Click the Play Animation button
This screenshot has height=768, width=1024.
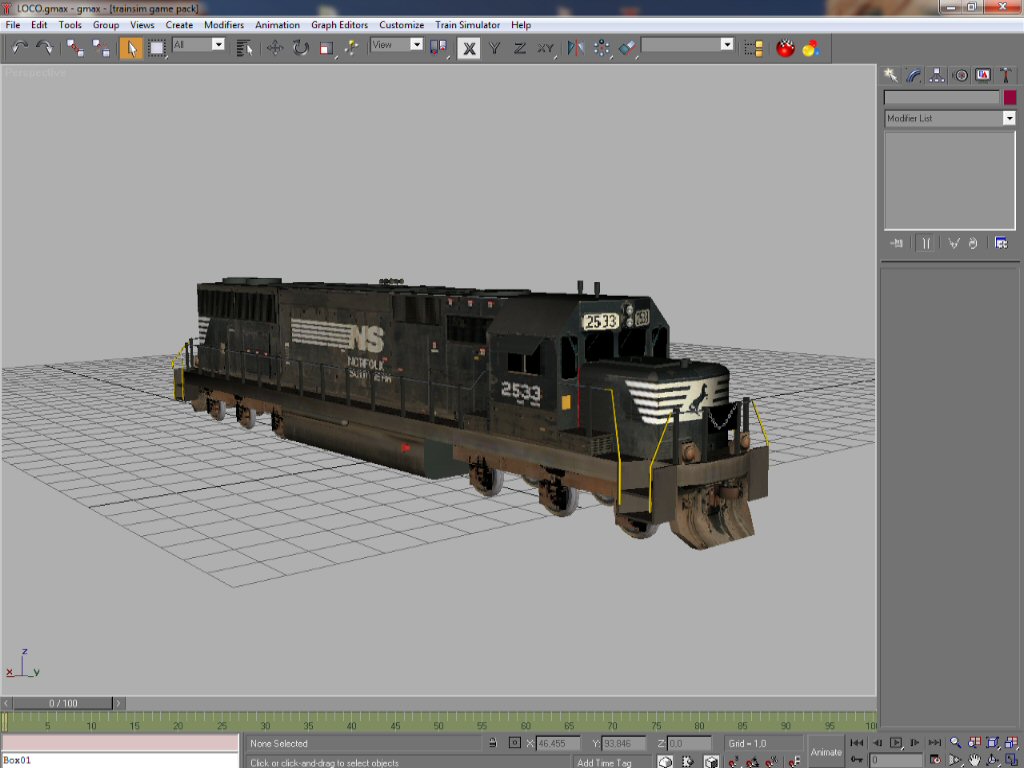(896, 743)
